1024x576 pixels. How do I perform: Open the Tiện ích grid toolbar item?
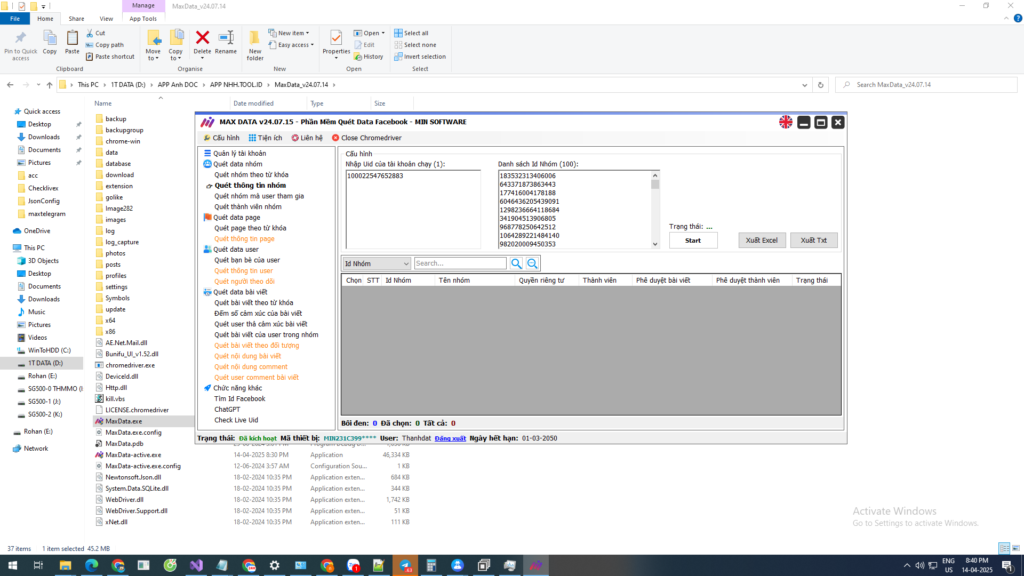tap(264, 138)
